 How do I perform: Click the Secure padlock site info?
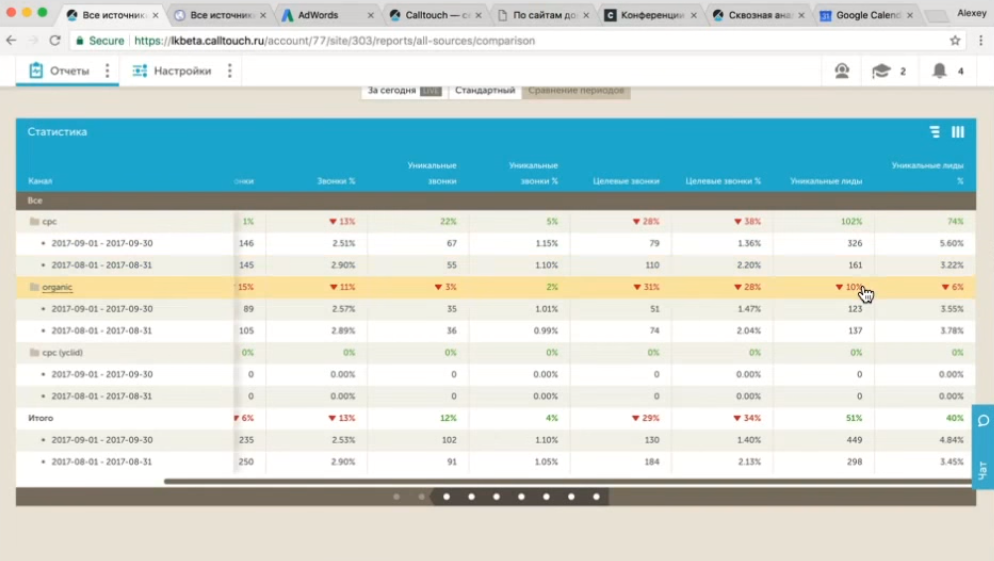100,41
